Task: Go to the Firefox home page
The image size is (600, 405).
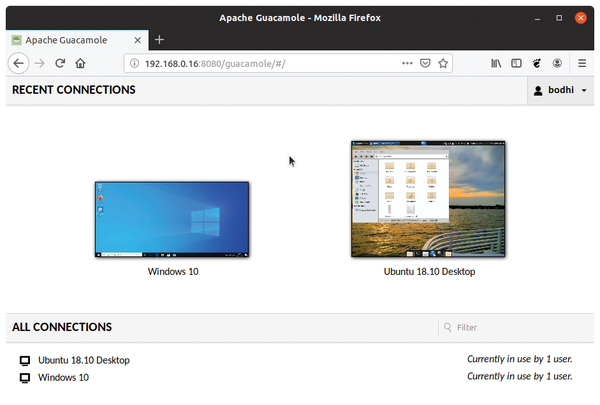Action: click(x=80, y=62)
